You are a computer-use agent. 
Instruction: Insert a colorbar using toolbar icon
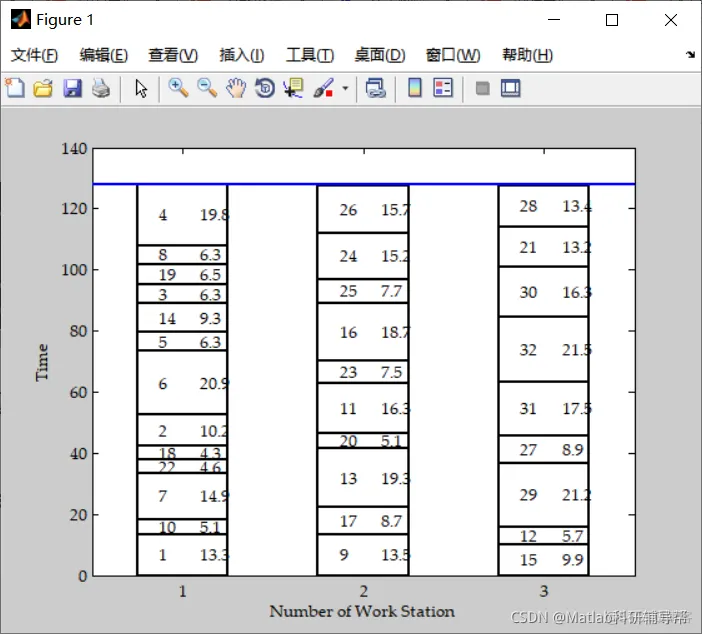click(415, 88)
